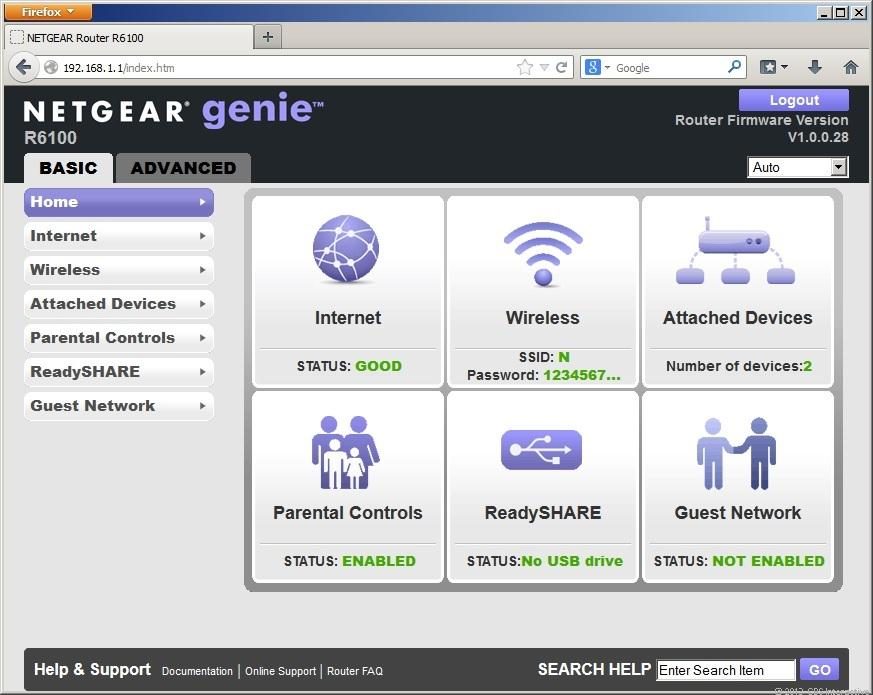The height and width of the screenshot is (695, 873).
Task: Select Attached Devices in the sidebar menu
Action: [x=119, y=304]
